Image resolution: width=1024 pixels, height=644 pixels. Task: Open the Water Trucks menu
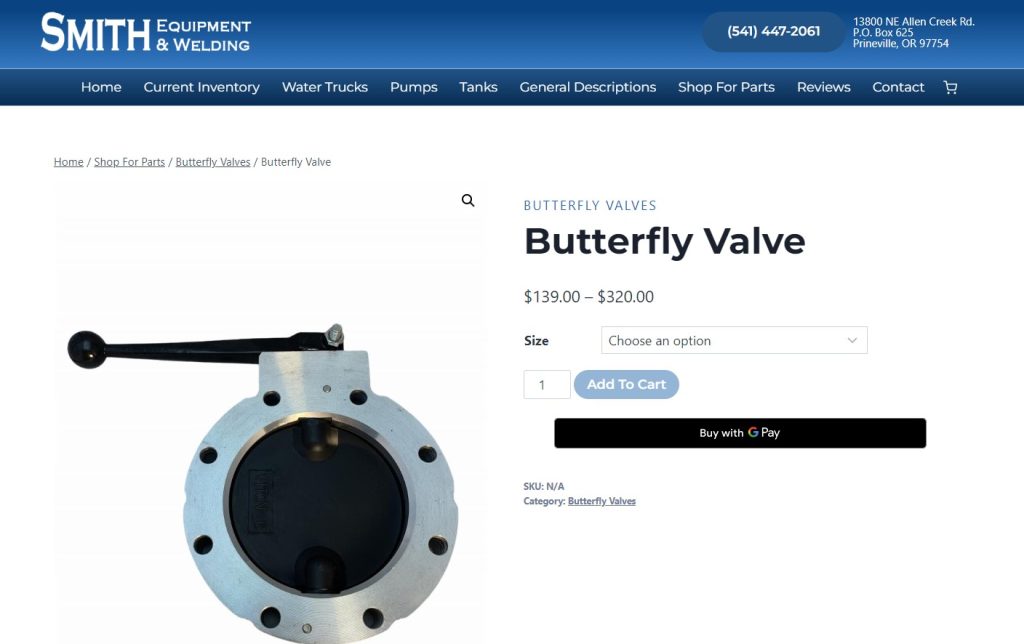click(325, 88)
